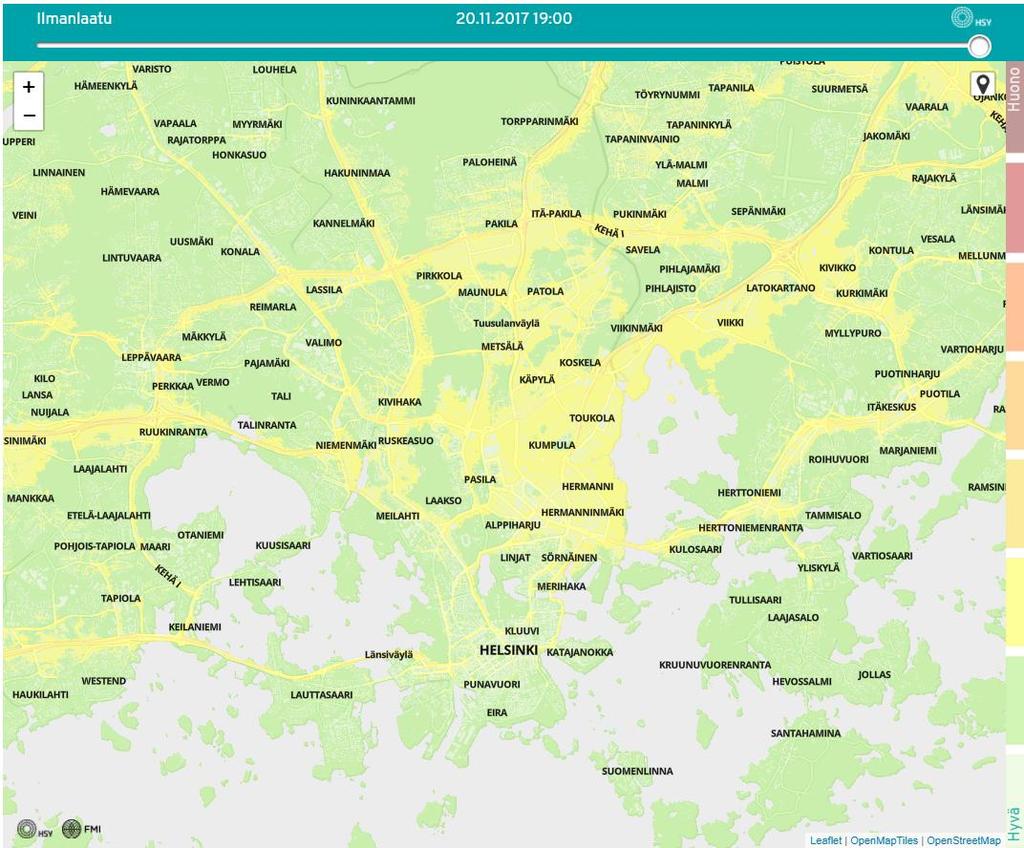1024x848 pixels.
Task: Click the LEPPÄVAARA map label
Action: coord(152,357)
